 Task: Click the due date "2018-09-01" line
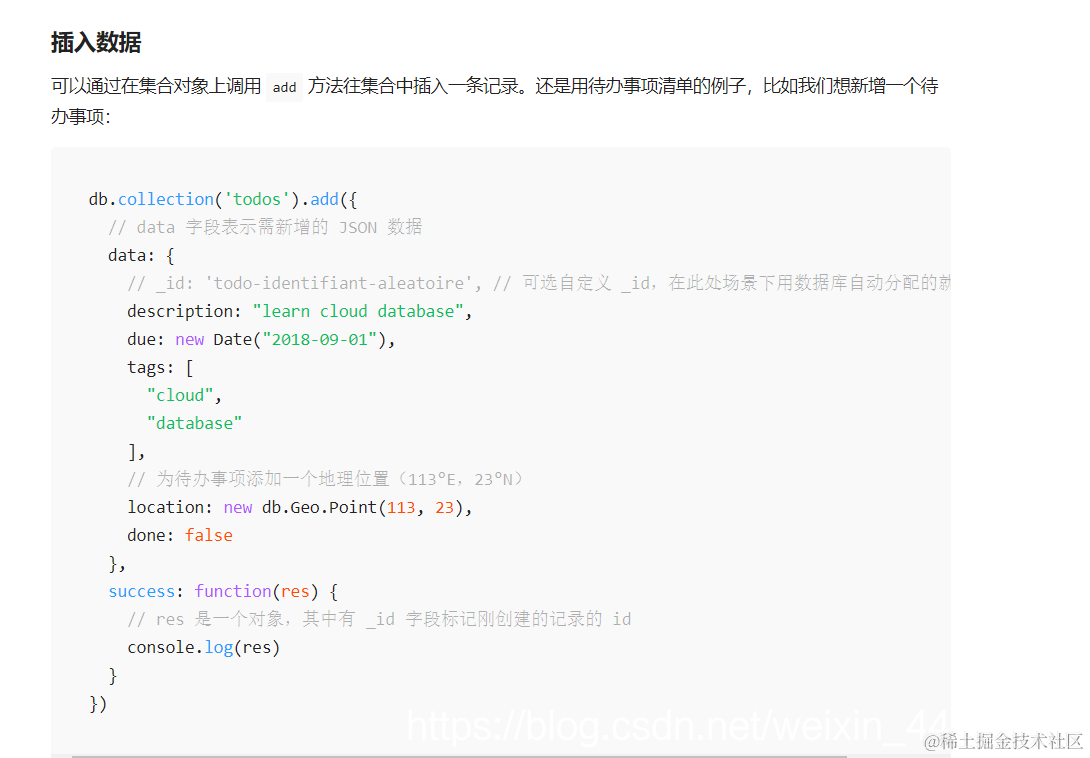click(x=261, y=339)
